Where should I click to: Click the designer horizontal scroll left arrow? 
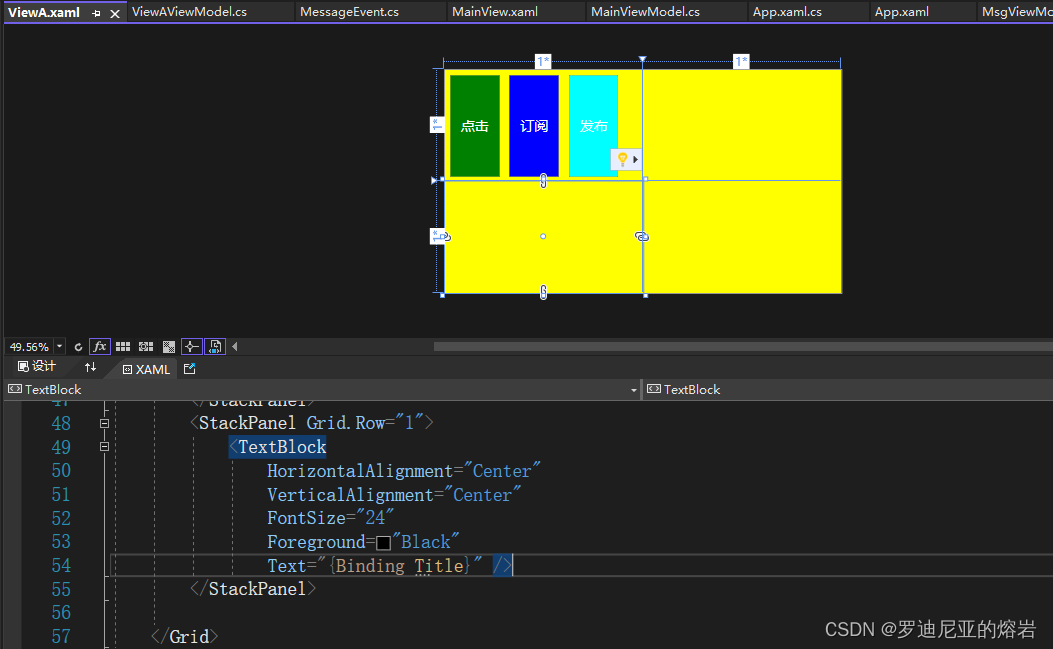point(235,347)
